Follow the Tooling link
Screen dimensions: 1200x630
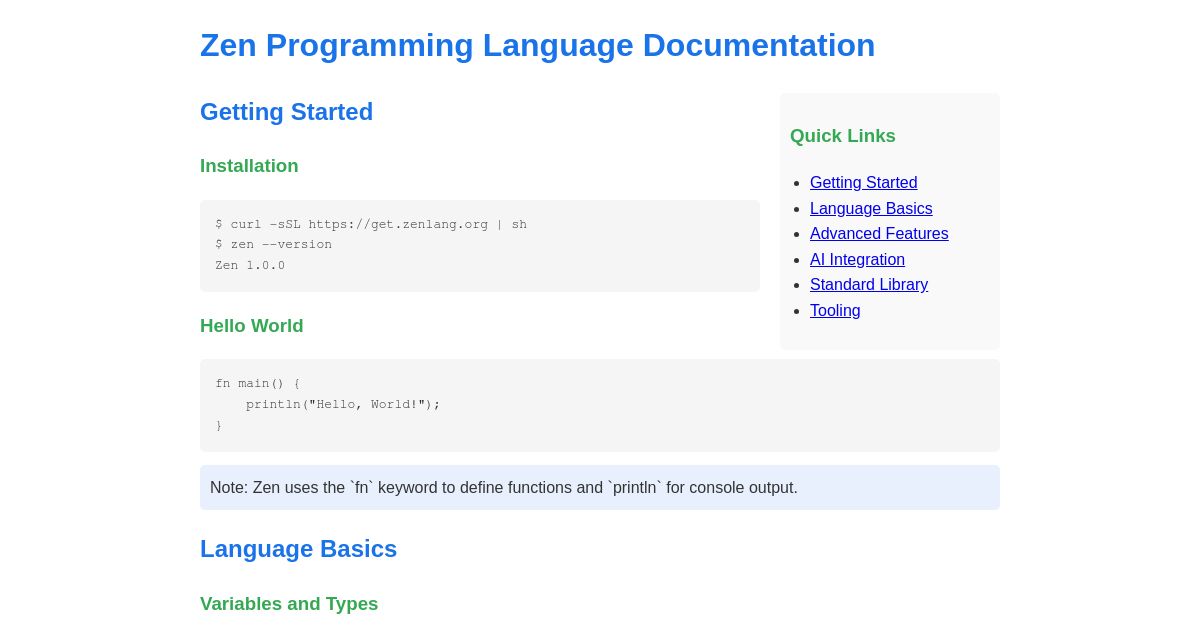[835, 310]
